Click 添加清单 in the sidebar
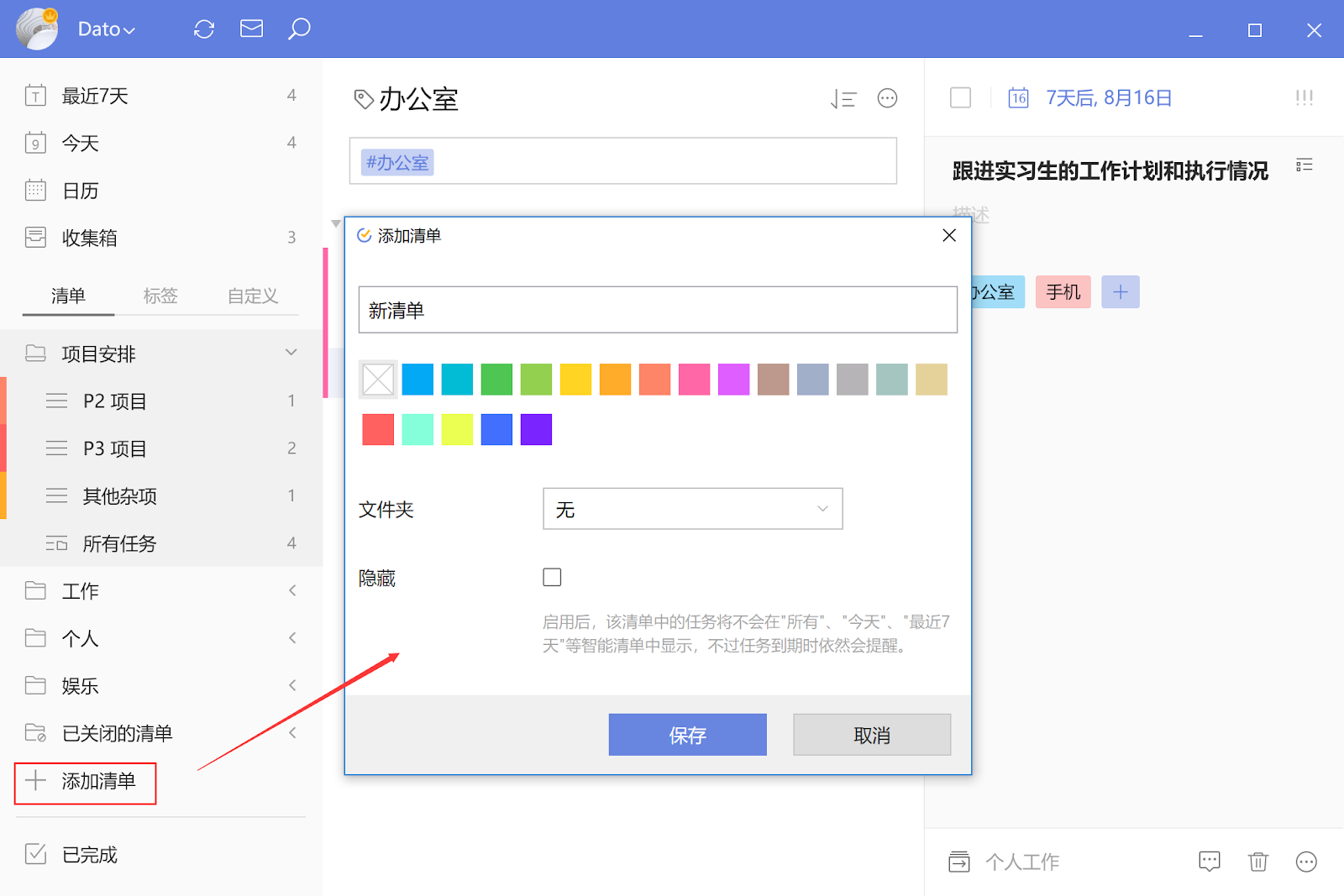Viewport: 1344px width, 896px height. [85, 782]
